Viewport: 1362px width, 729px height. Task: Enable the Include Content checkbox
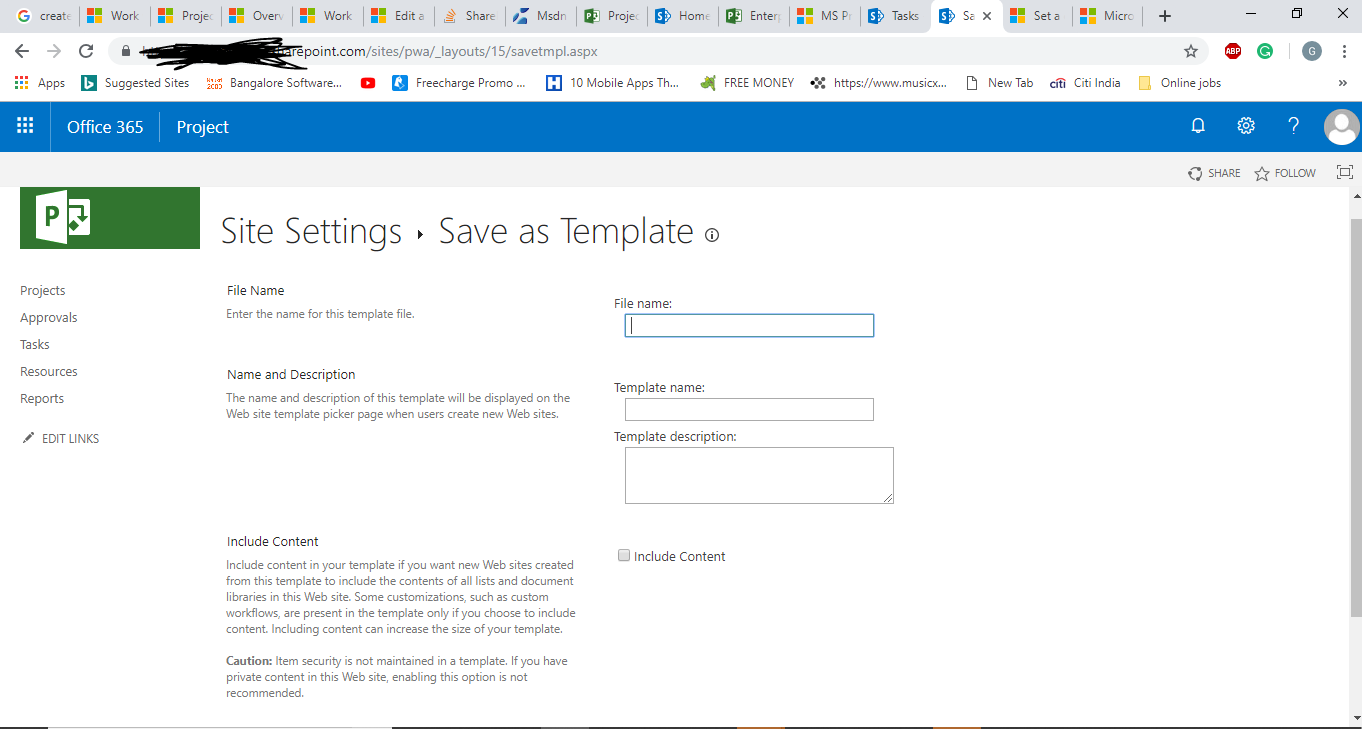click(624, 555)
